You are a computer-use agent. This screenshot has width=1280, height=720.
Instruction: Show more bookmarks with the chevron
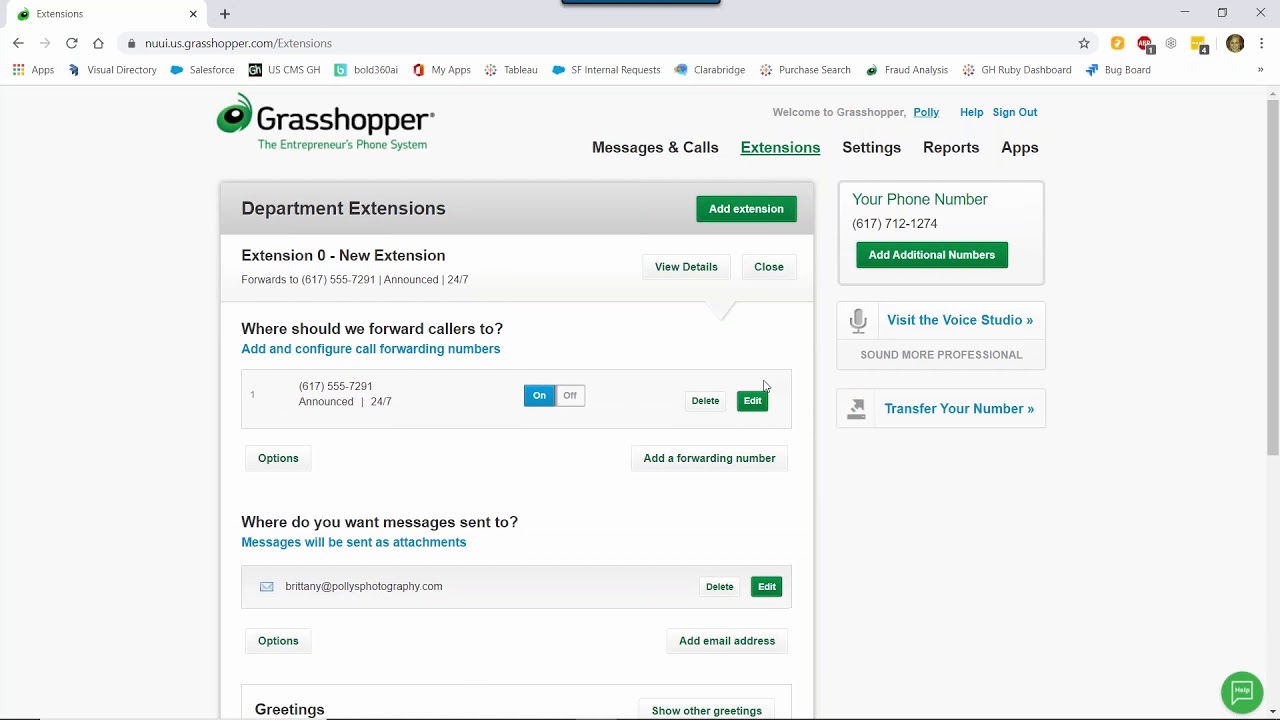(1260, 70)
